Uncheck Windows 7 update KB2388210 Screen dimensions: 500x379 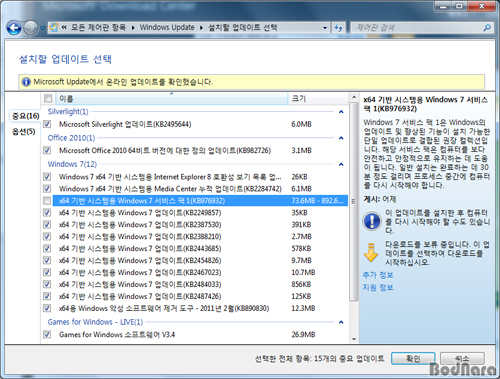click(x=47, y=237)
